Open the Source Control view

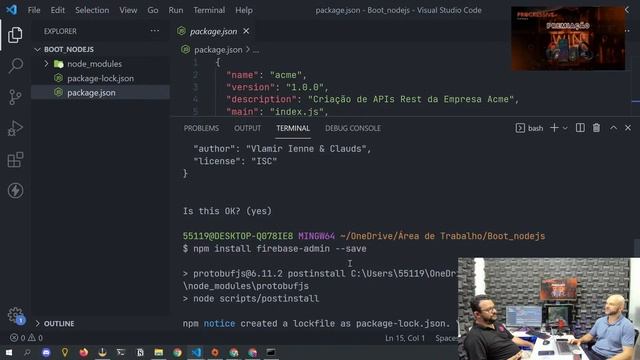click(15, 97)
